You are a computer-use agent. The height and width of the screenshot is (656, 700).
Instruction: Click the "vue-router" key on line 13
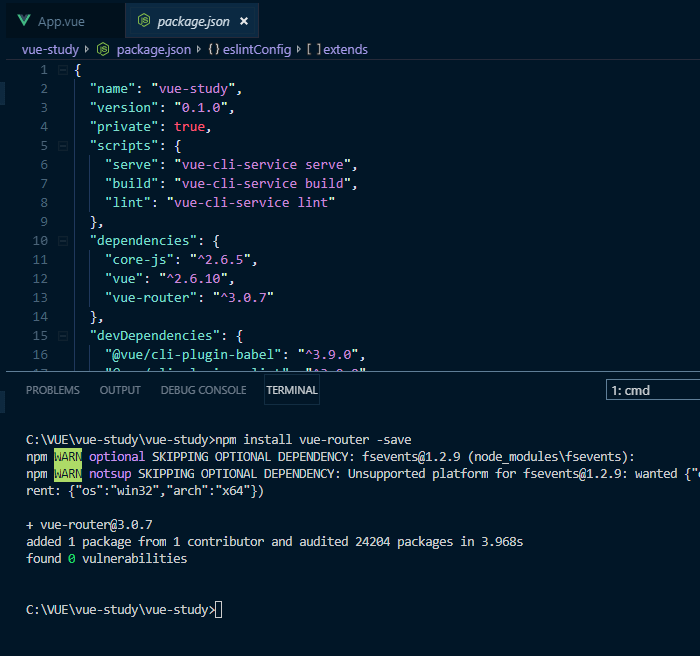[x=151, y=298]
